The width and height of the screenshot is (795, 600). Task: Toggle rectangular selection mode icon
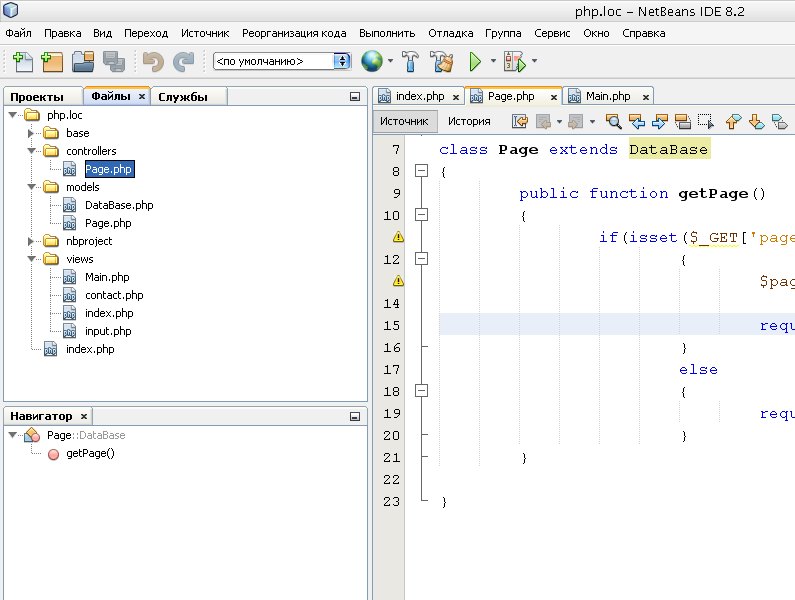(x=706, y=122)
